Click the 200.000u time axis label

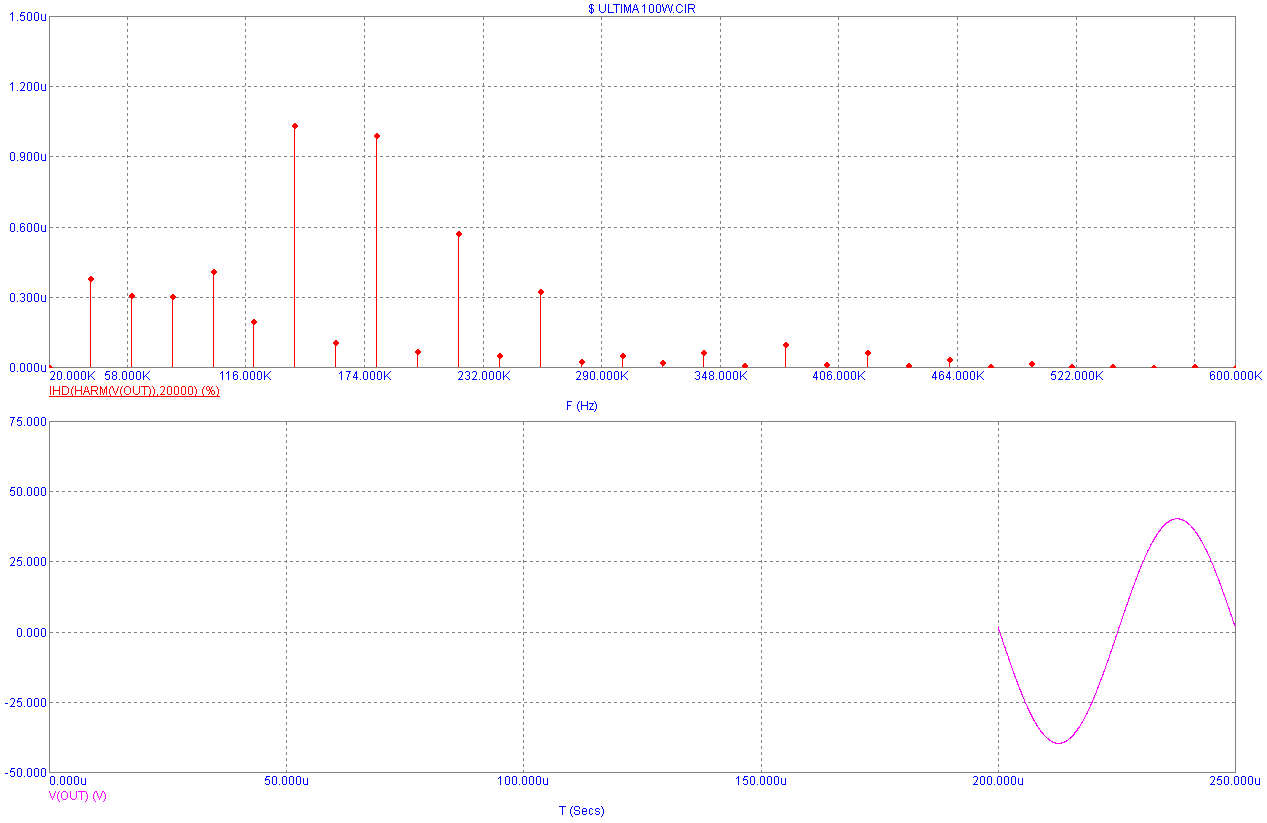pos(998,780)
